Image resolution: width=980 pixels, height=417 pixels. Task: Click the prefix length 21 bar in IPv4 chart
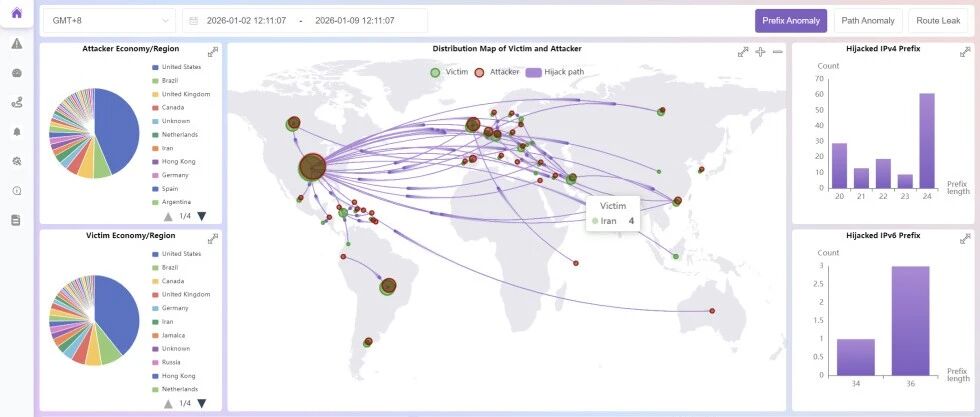[x=861, y=178]
